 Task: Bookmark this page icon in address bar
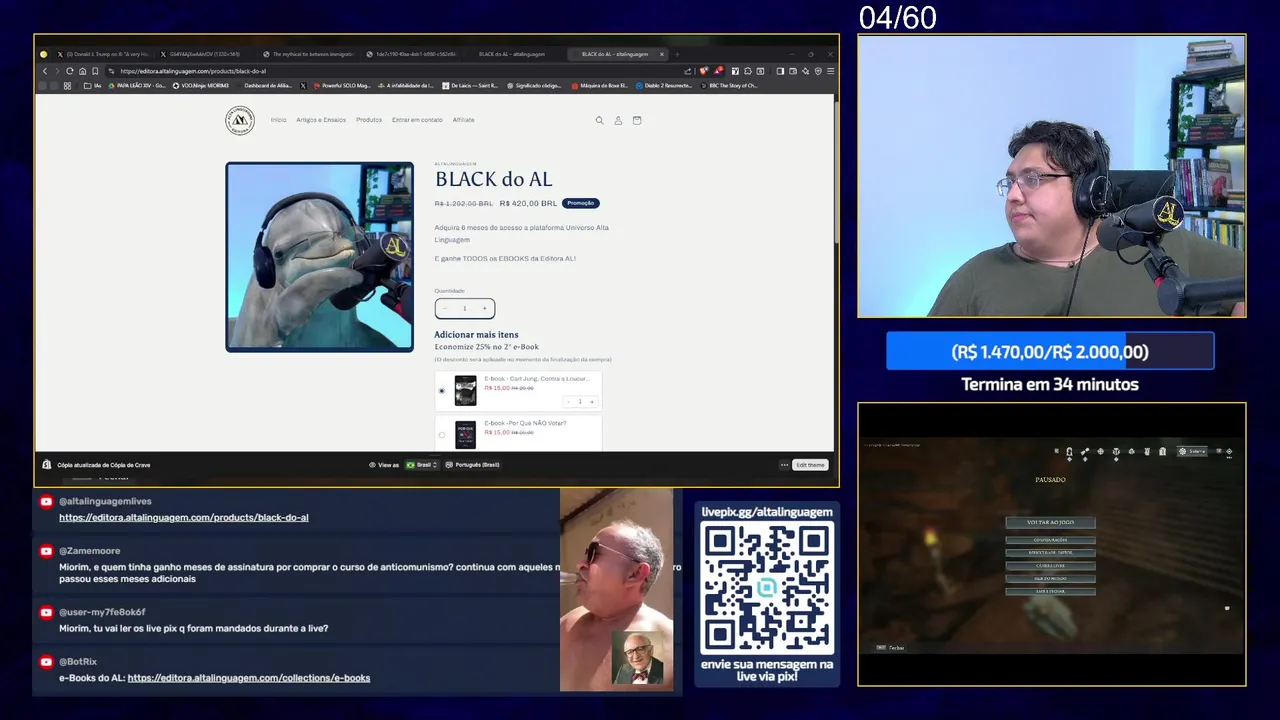(95, 71)
